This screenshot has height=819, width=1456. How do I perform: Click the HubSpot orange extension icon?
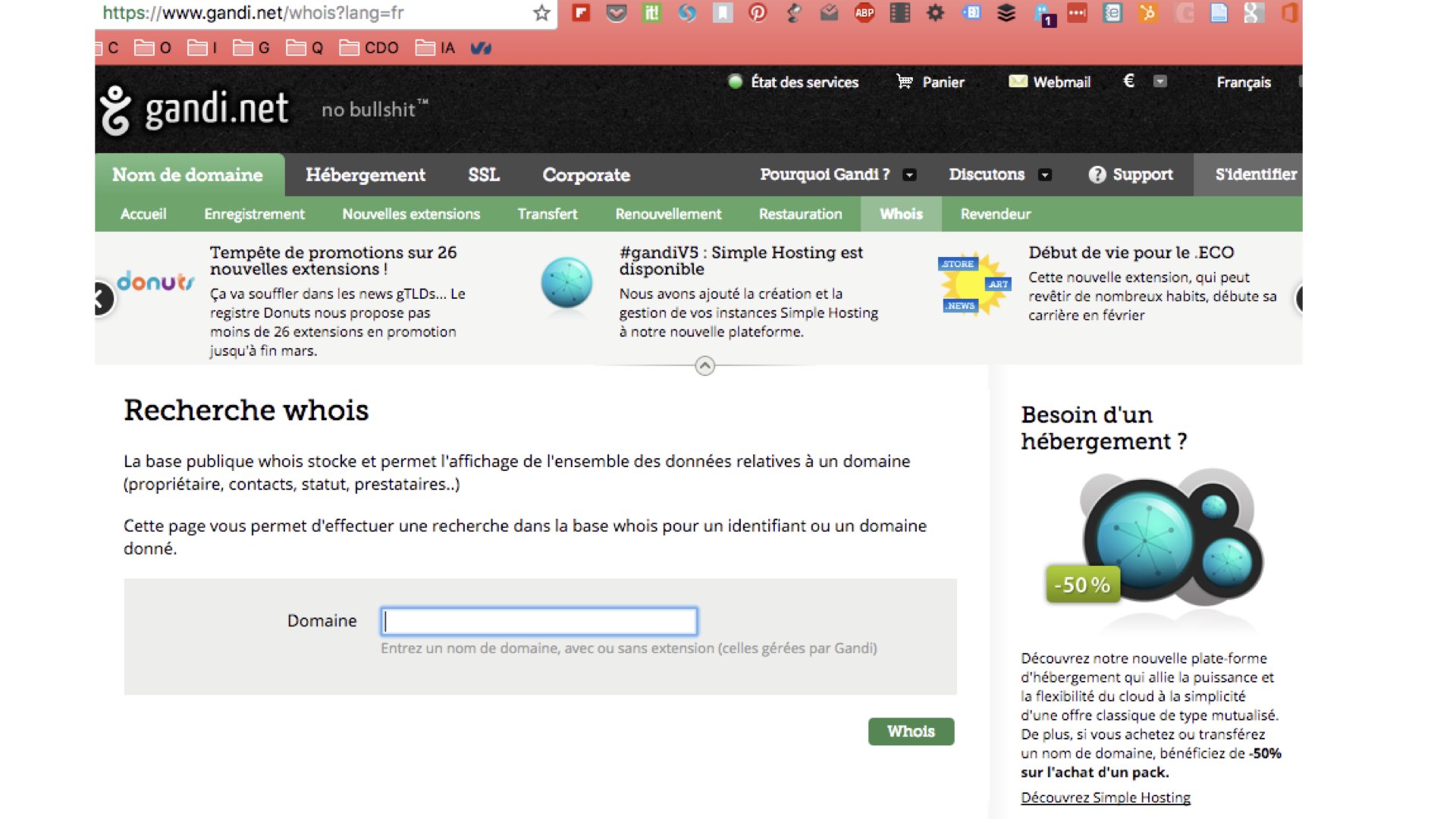pyautogui.click(x=1148, y=13)
